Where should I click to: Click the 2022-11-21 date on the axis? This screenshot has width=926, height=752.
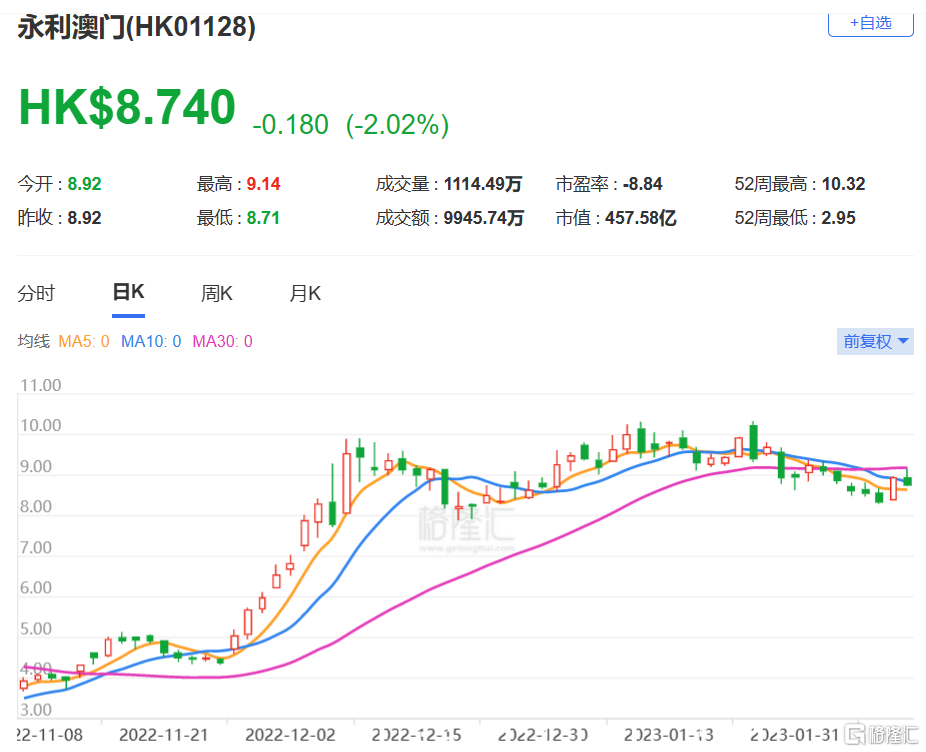click(165, 735)
